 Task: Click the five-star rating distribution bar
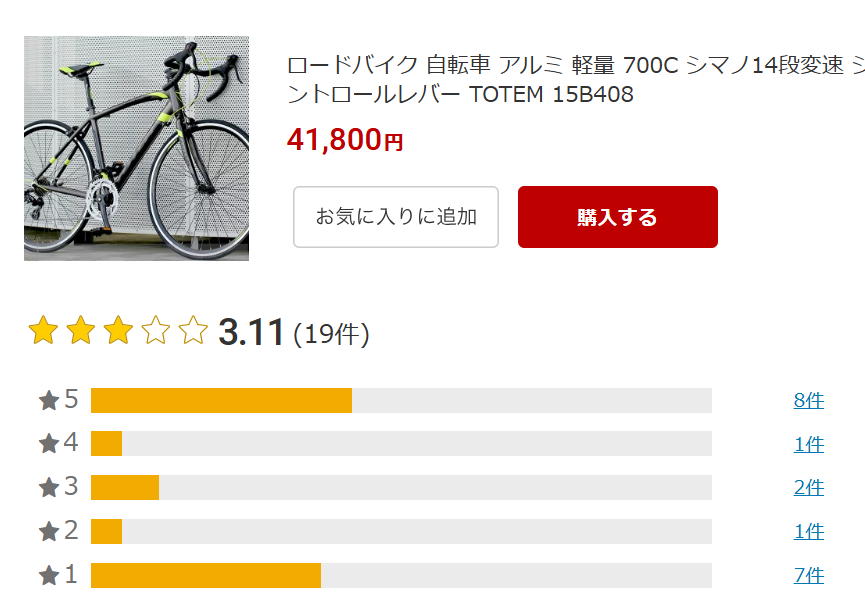[401, 400]
